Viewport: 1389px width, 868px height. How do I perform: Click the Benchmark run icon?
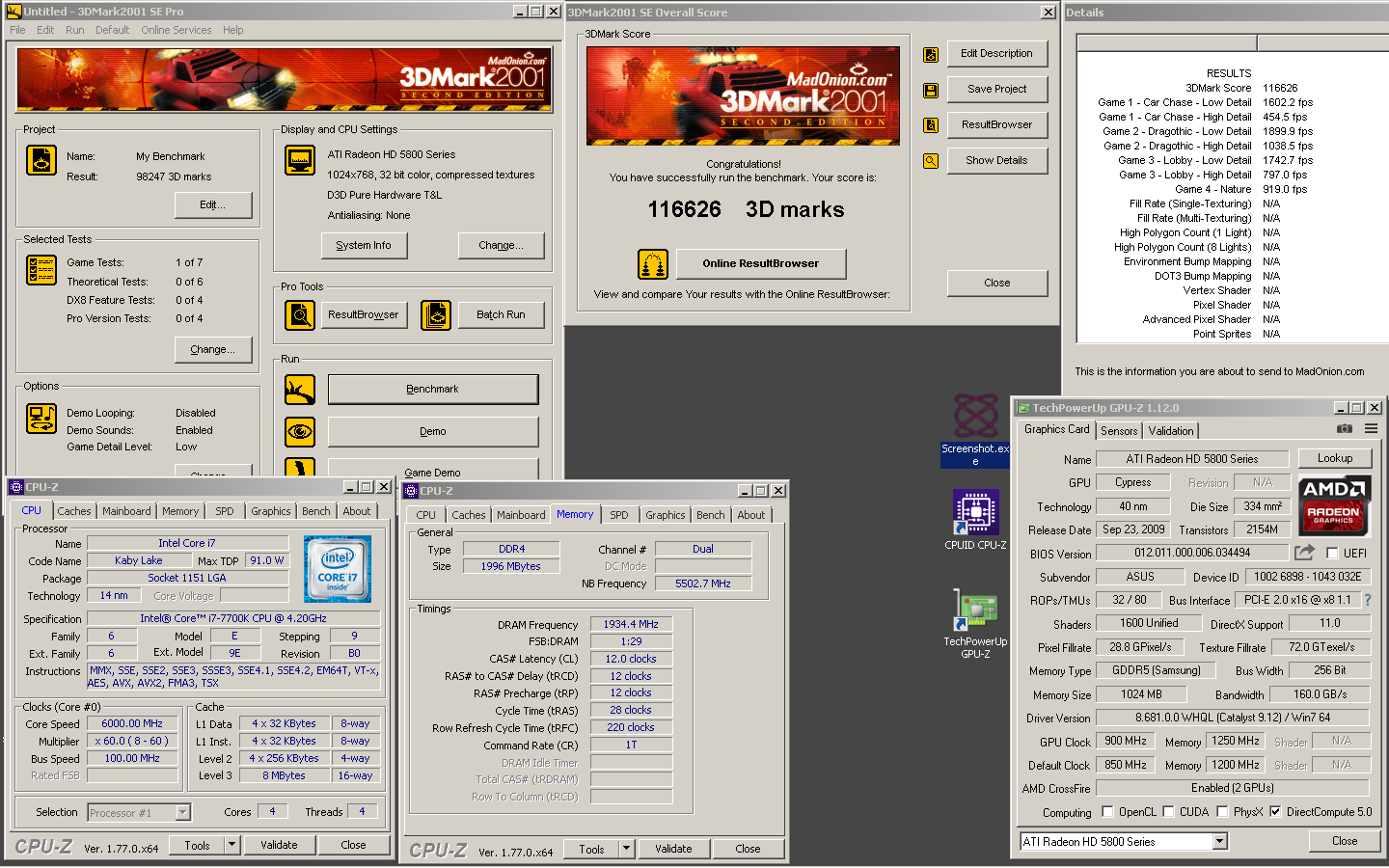pyautogui.click(x=300, y=390)
